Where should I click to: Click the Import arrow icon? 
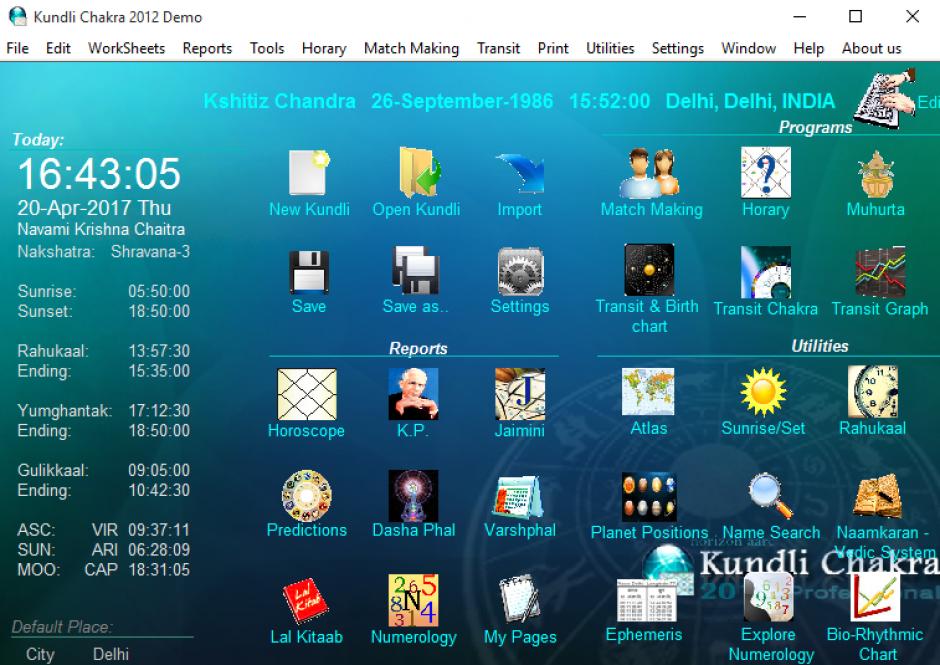[x=520, y=173]
